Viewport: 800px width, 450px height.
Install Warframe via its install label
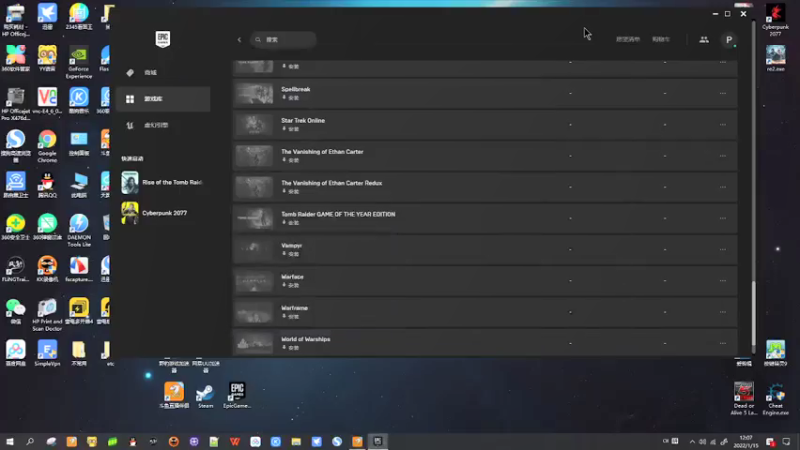tap(291, 316)
